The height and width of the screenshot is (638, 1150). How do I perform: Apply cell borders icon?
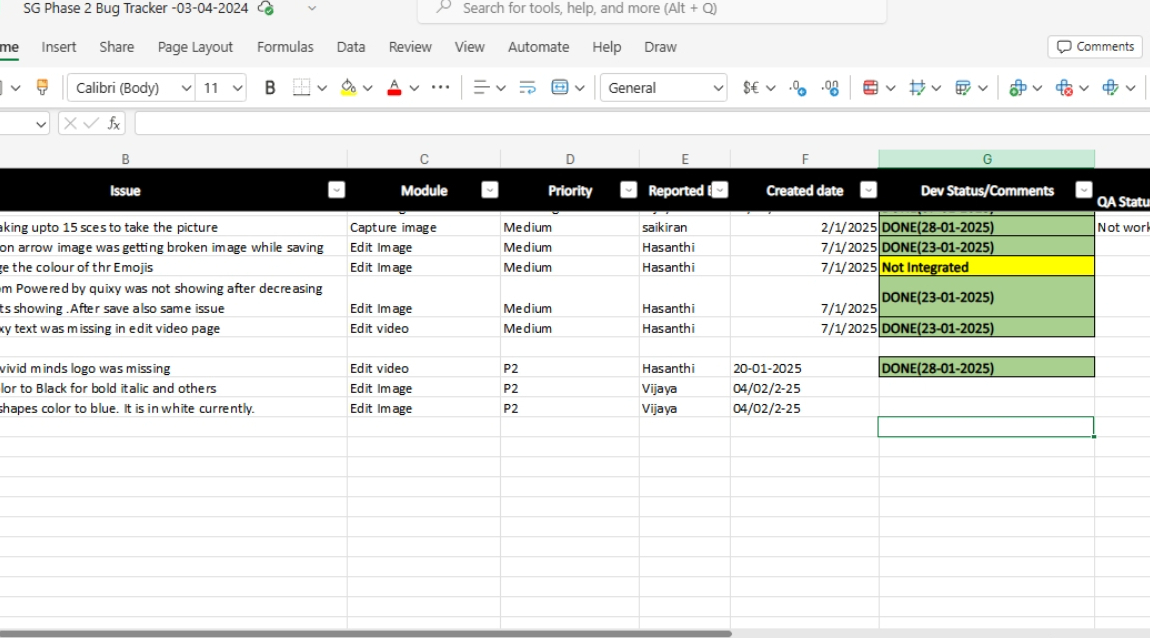pyautogui.click(x=301, y=87)
